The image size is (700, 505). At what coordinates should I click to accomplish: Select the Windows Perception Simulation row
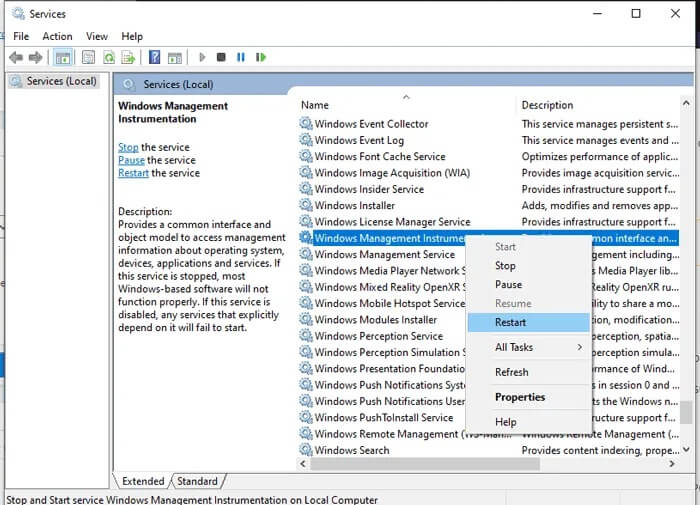tap(390, 352)
